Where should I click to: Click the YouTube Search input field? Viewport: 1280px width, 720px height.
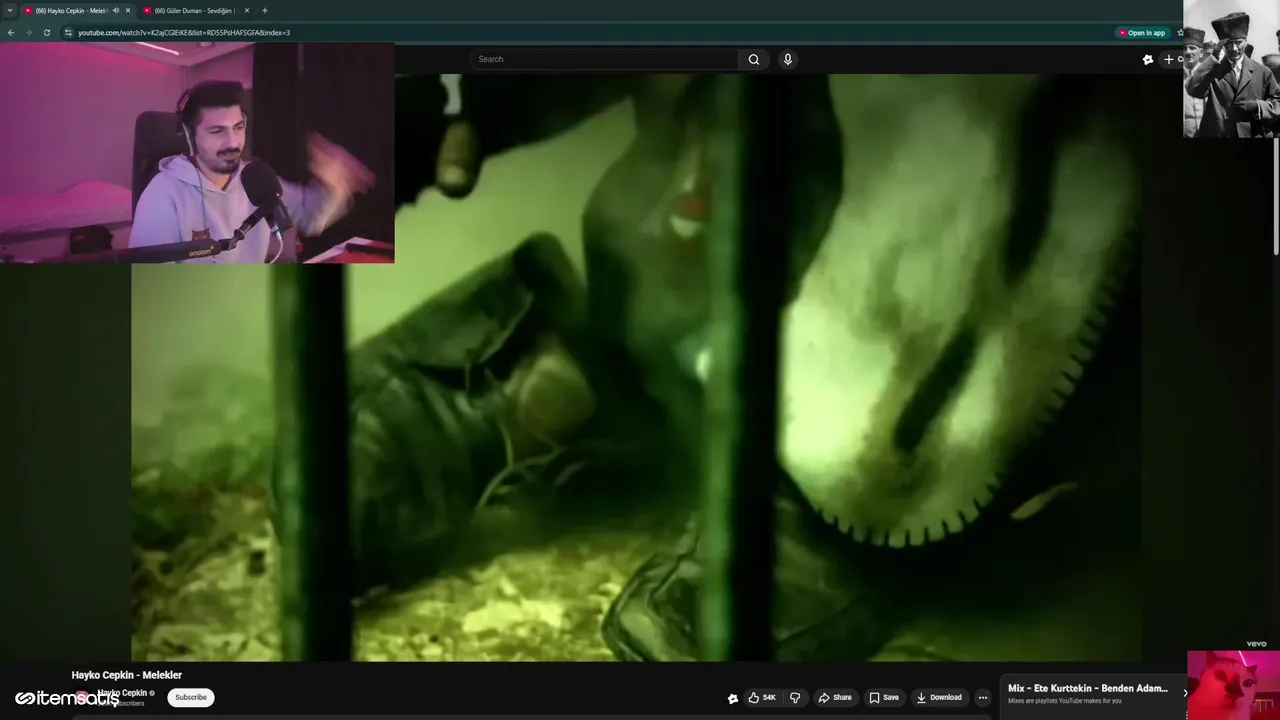[x=605, y=59]
